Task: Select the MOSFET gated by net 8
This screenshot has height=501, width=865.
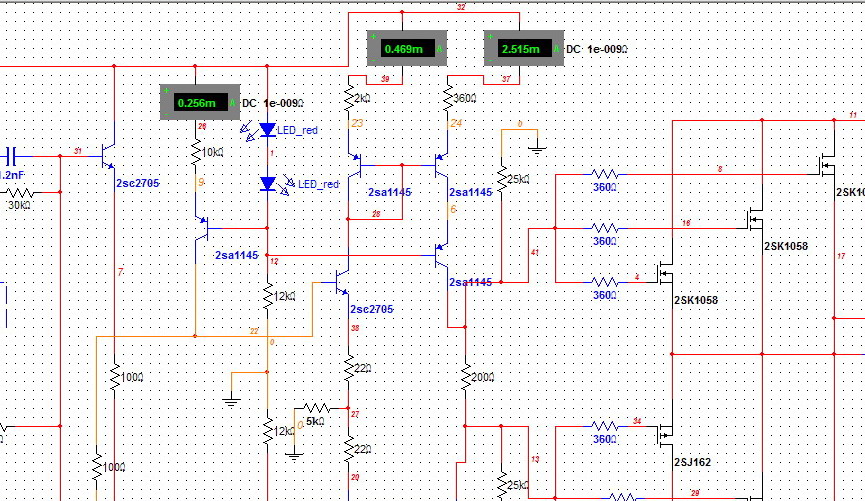Action: 827,166
